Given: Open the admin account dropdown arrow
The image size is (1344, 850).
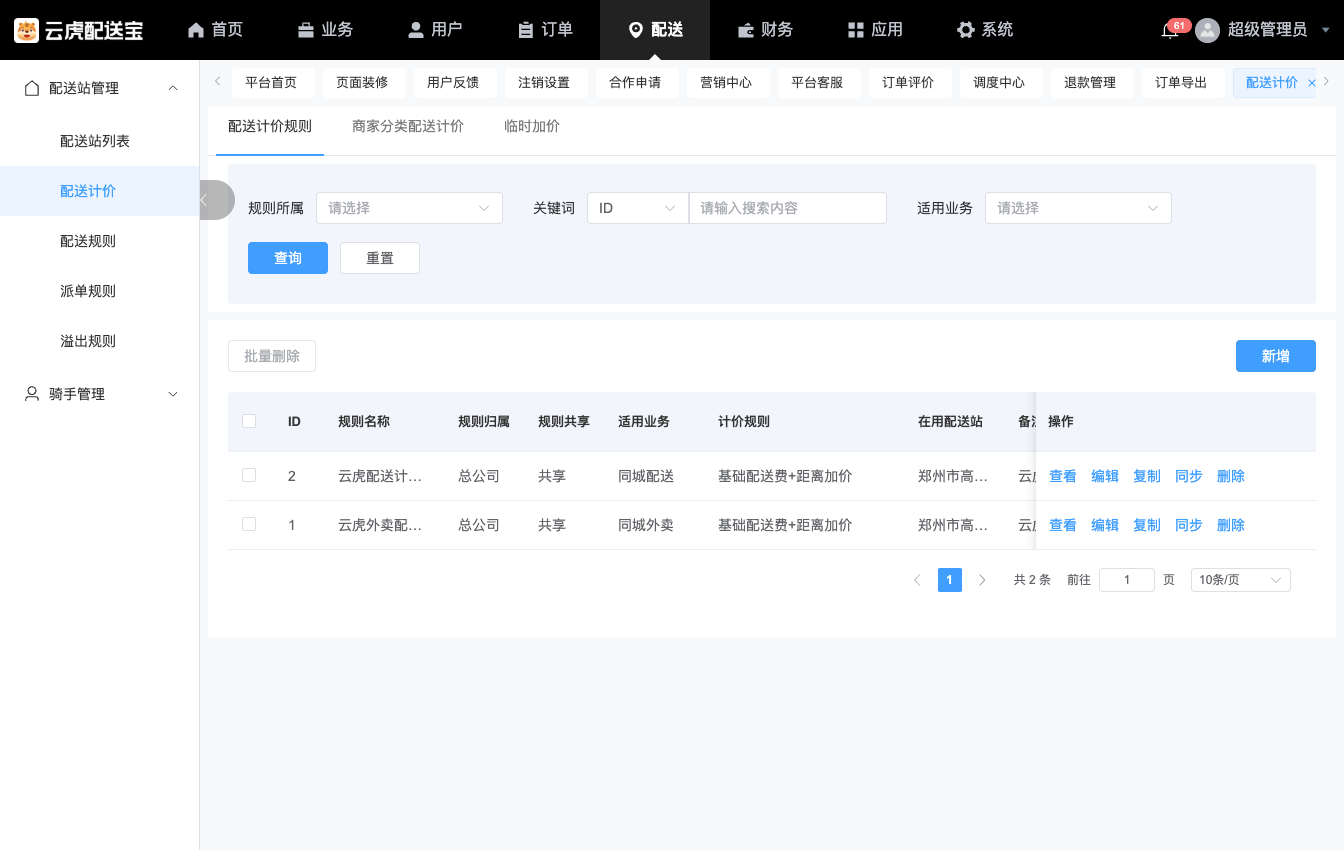Looking at the screenshot, I should click(x=1325, y=30).
